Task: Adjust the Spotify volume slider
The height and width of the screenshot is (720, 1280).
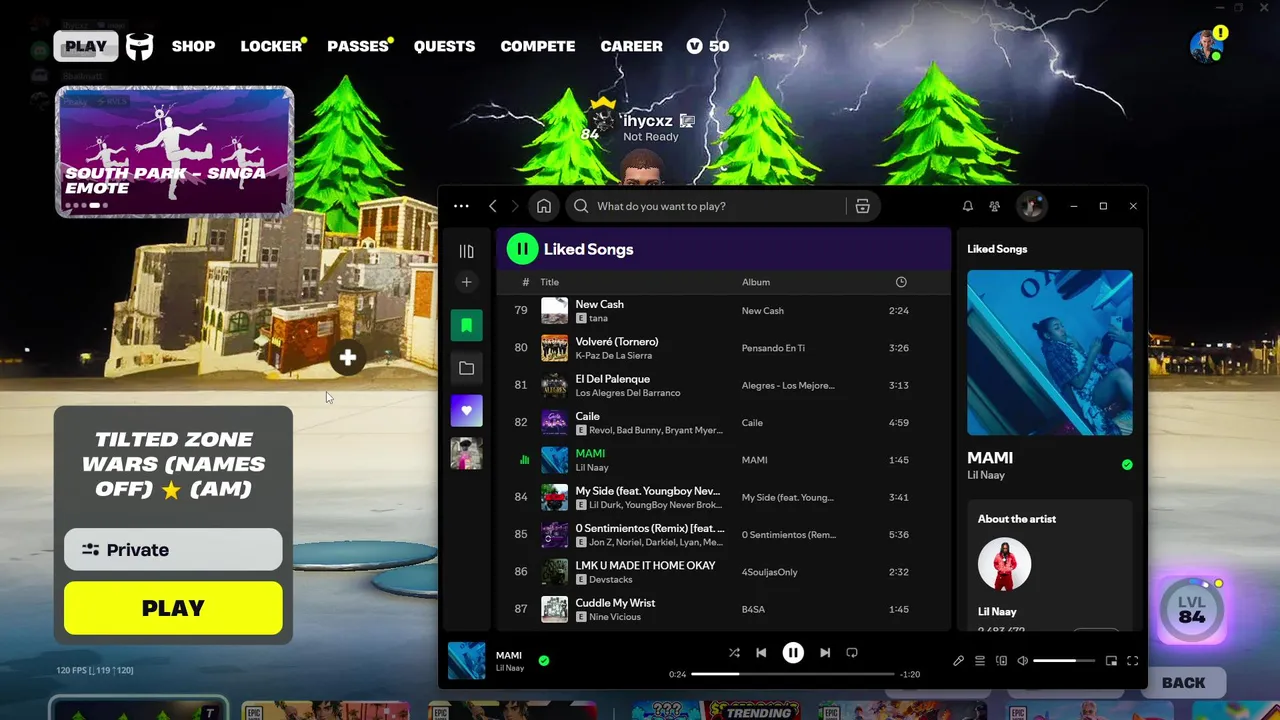Action: (x=1063, y=661)
